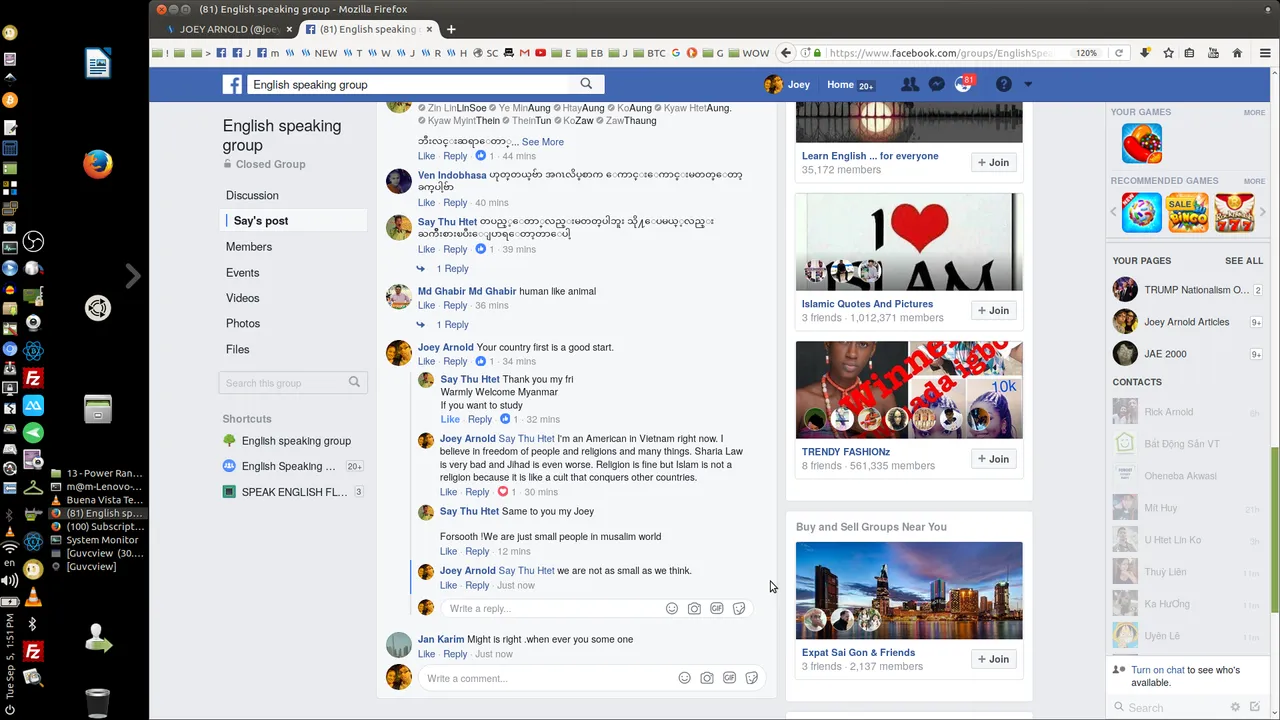
Task: Click Firefox reload button
Action: pos(1119,53)
